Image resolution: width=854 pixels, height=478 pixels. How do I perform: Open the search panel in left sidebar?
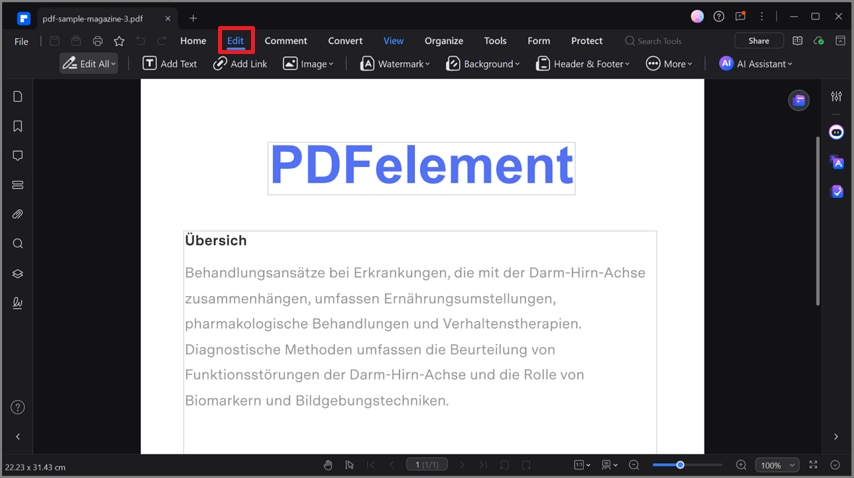tap(17, 243)
